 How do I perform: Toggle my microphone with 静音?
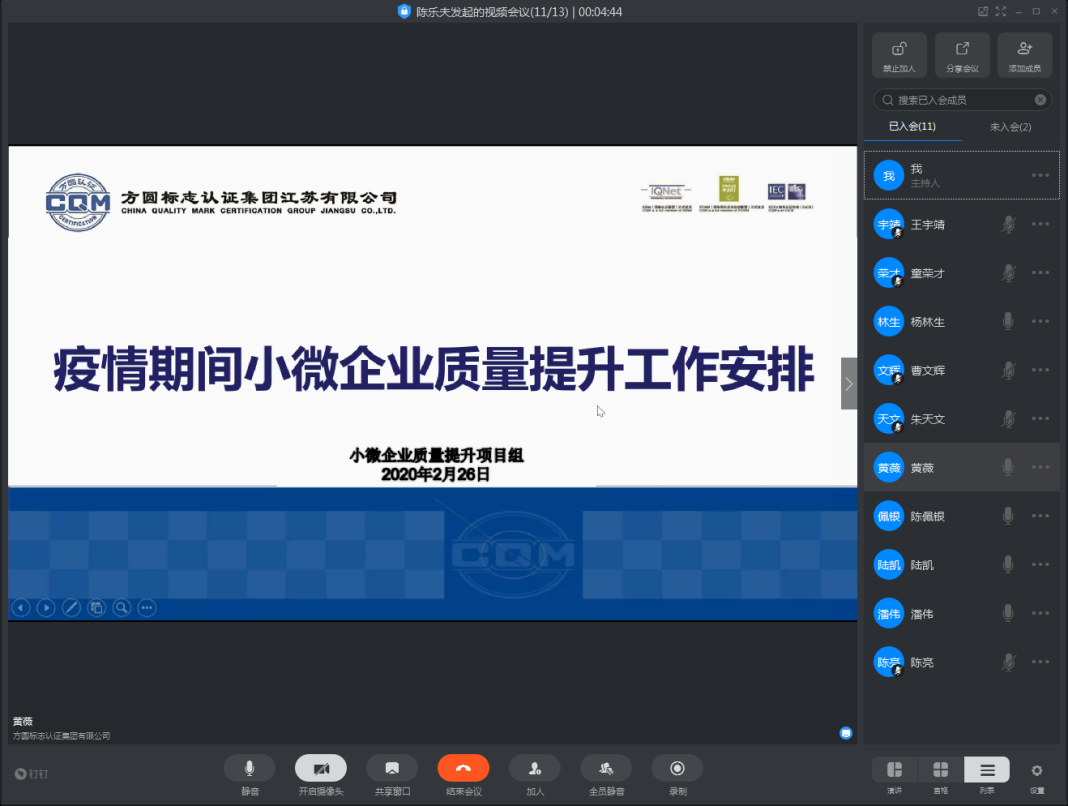click(x=250, y=768)
